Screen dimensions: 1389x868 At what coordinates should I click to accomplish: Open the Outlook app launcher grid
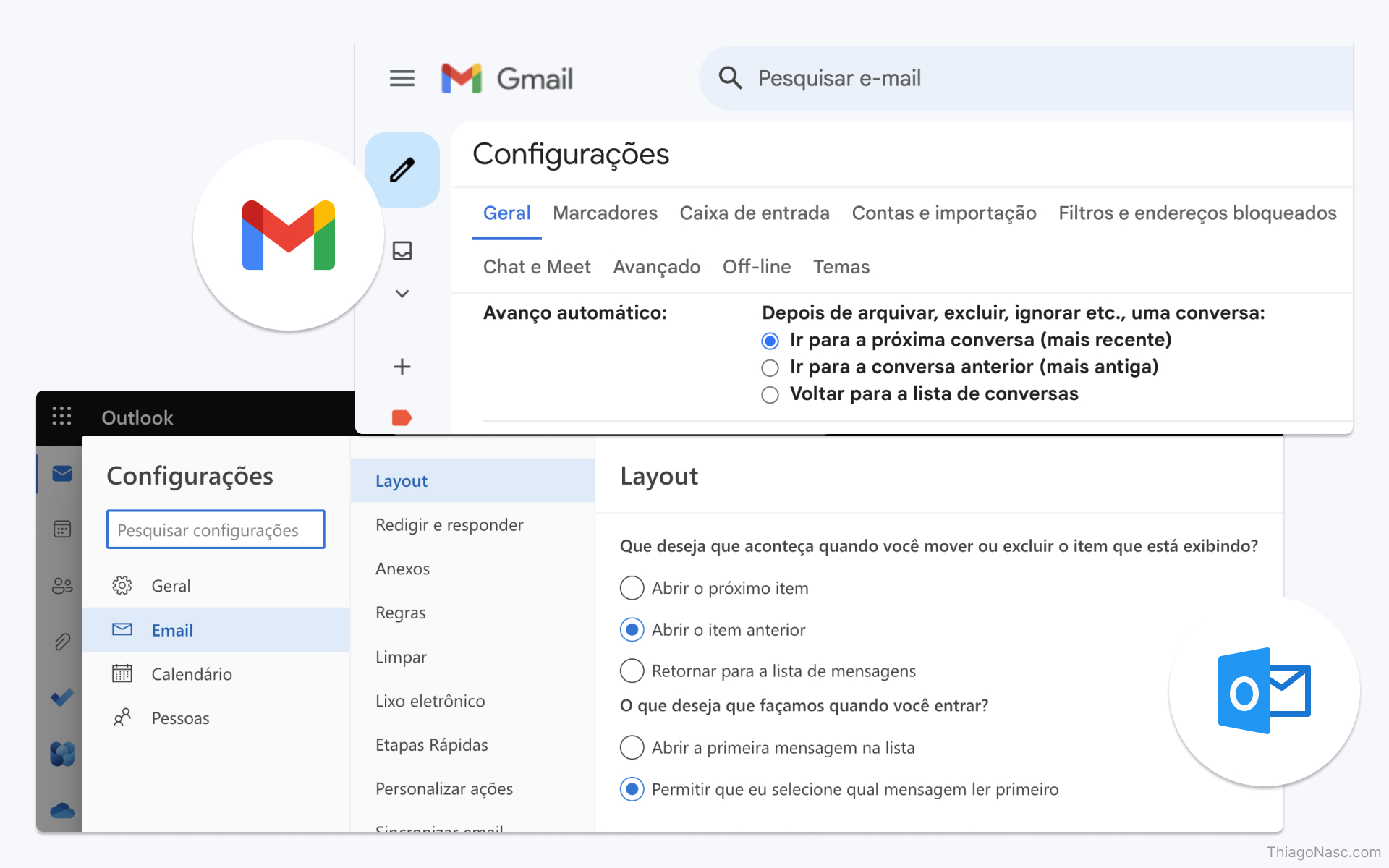[x=61, y=416]
